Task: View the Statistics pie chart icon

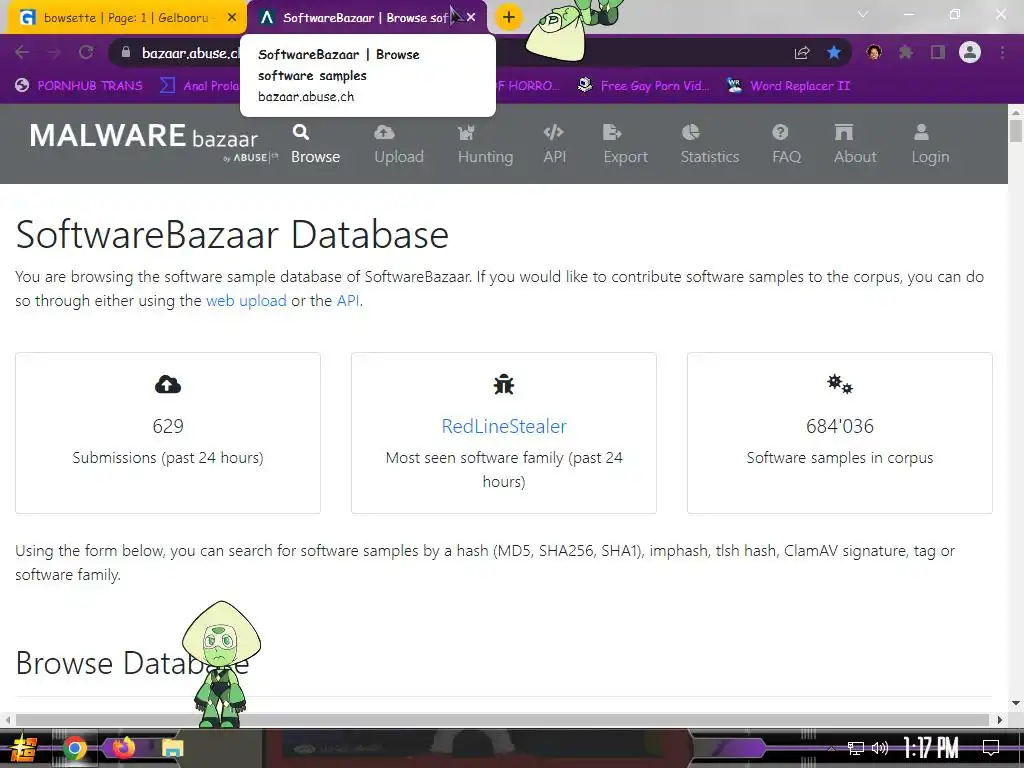Action: coord(690,133)
